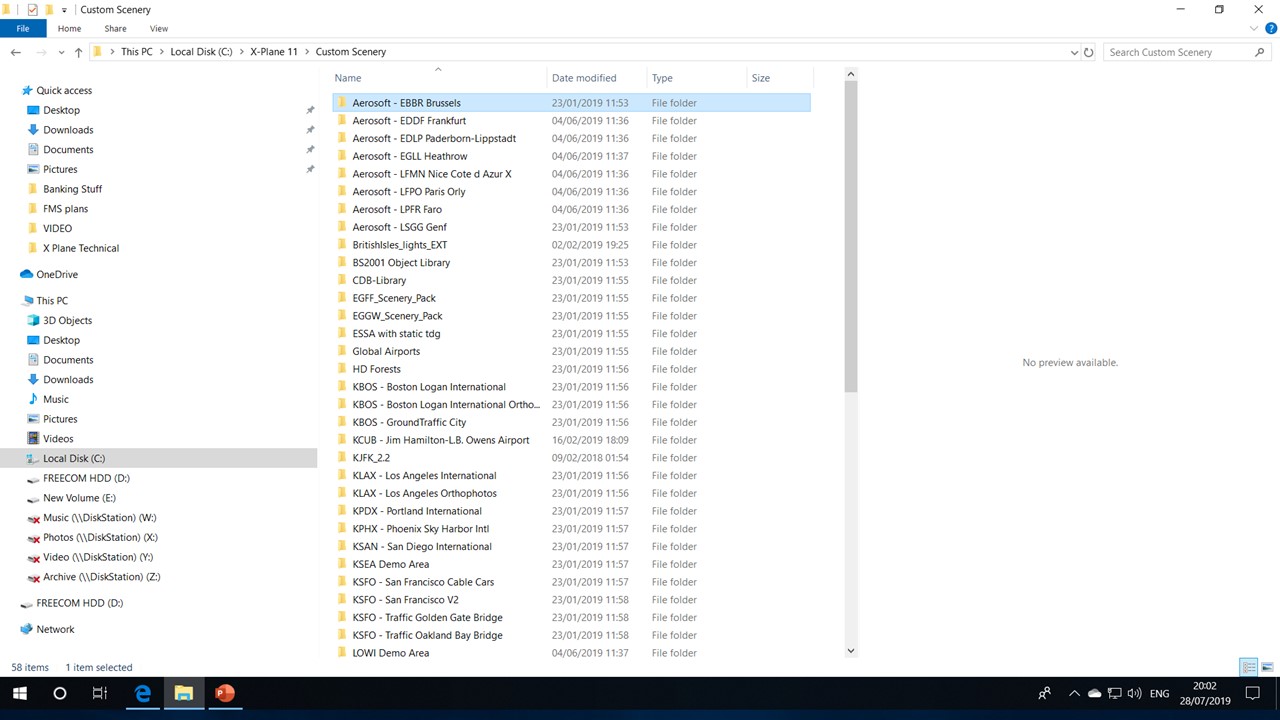The height and width of the screenshot is (720, 1280).
Task: Click the 3D Objects cube icon in the sidebar
Action: [x=33, y=321]
